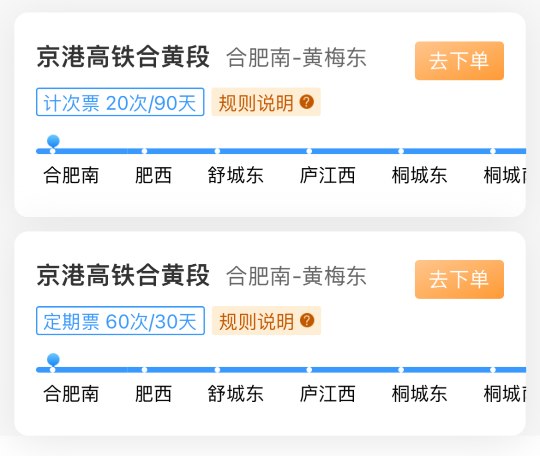Click the blue location pin on the 定期票 route
Screen dimensions: 540x456
[53, 360]
